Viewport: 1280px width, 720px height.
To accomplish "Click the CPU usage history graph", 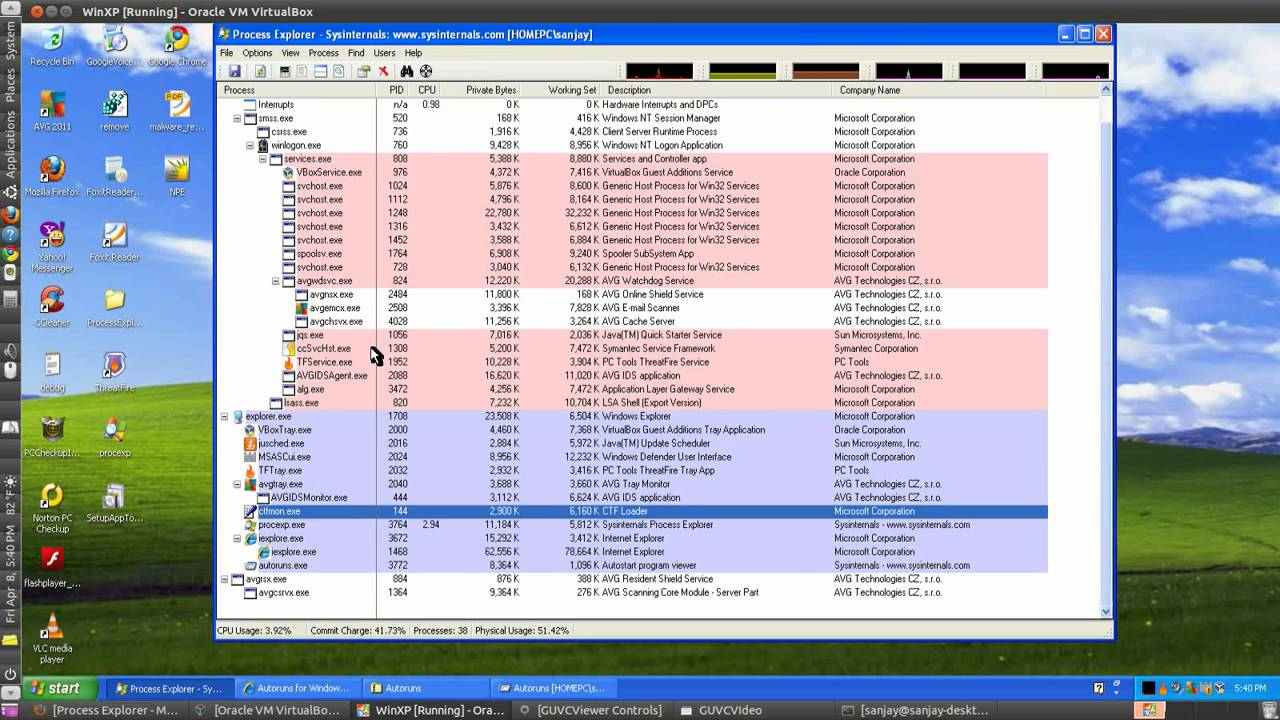I will 660,71.
